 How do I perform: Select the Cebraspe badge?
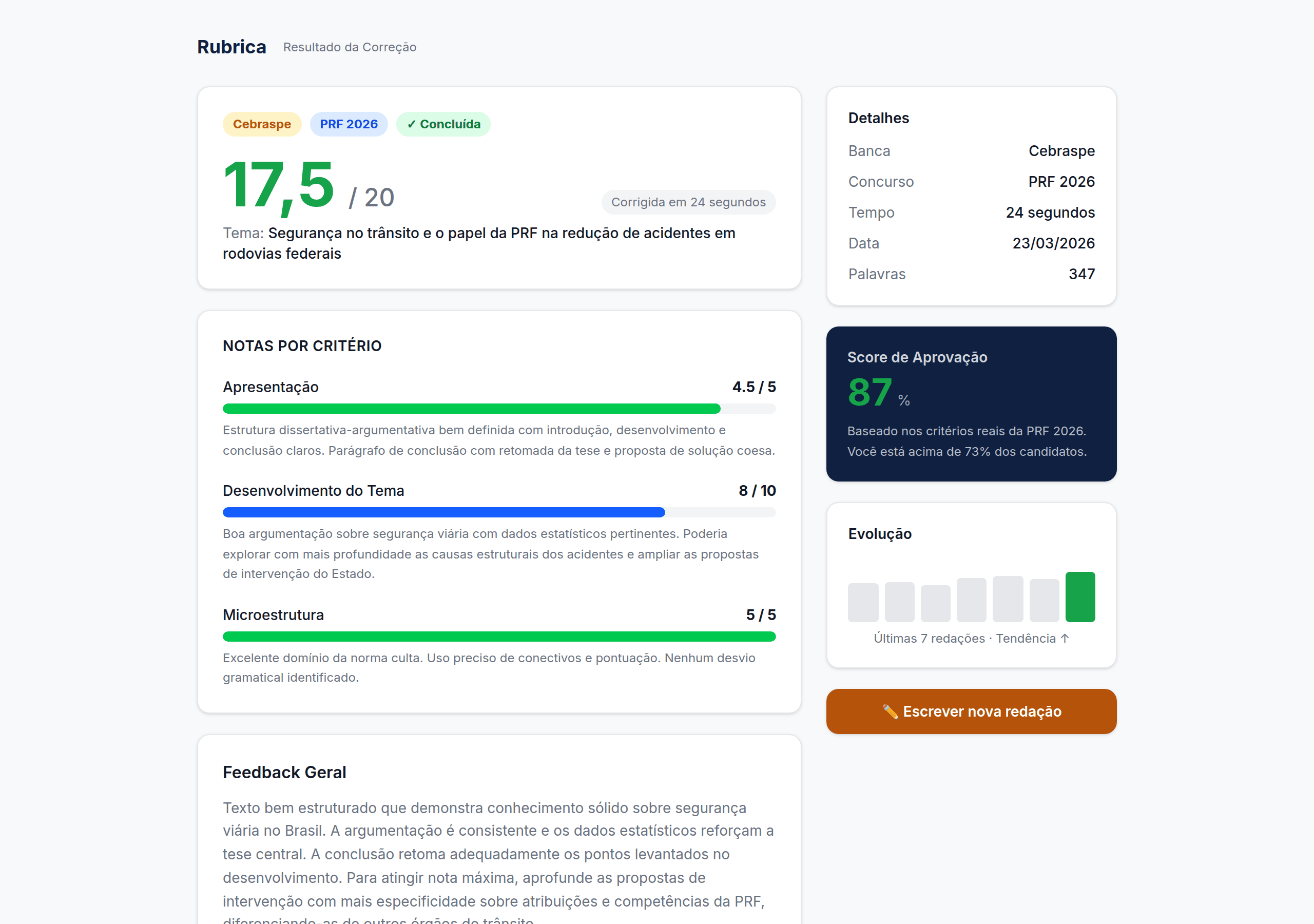262,124
